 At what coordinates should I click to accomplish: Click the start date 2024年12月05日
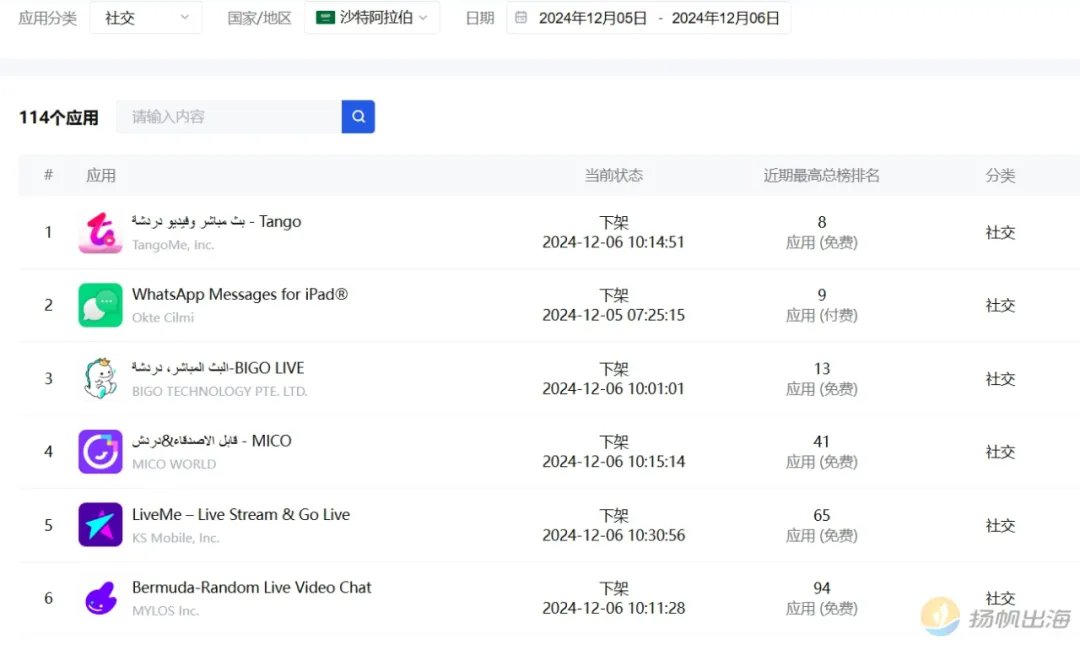coord(593,18)
